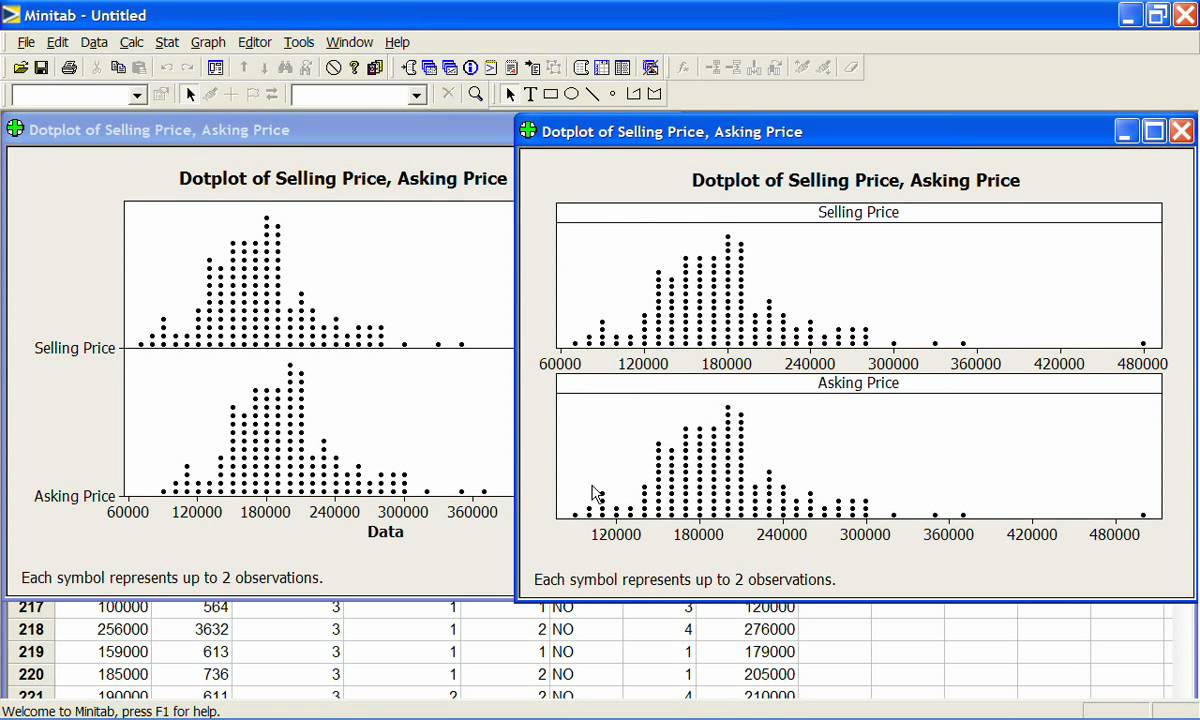The image size is (1200, 720).
Task: Click the 'Asking Price' panel header in front graph
Action: 858,383
